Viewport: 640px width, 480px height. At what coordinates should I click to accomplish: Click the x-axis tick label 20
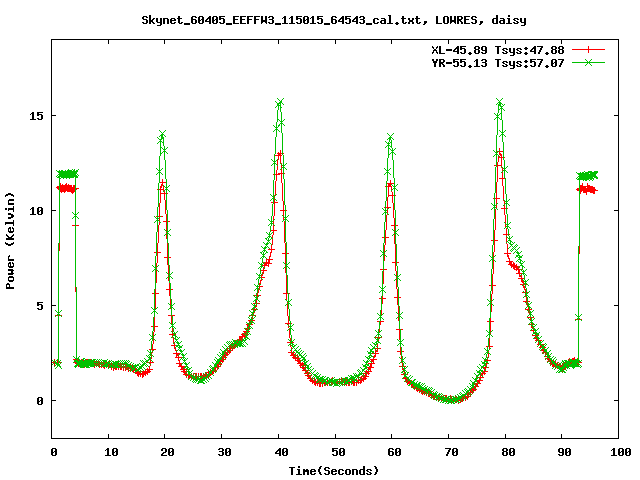(x=167, y=452)
